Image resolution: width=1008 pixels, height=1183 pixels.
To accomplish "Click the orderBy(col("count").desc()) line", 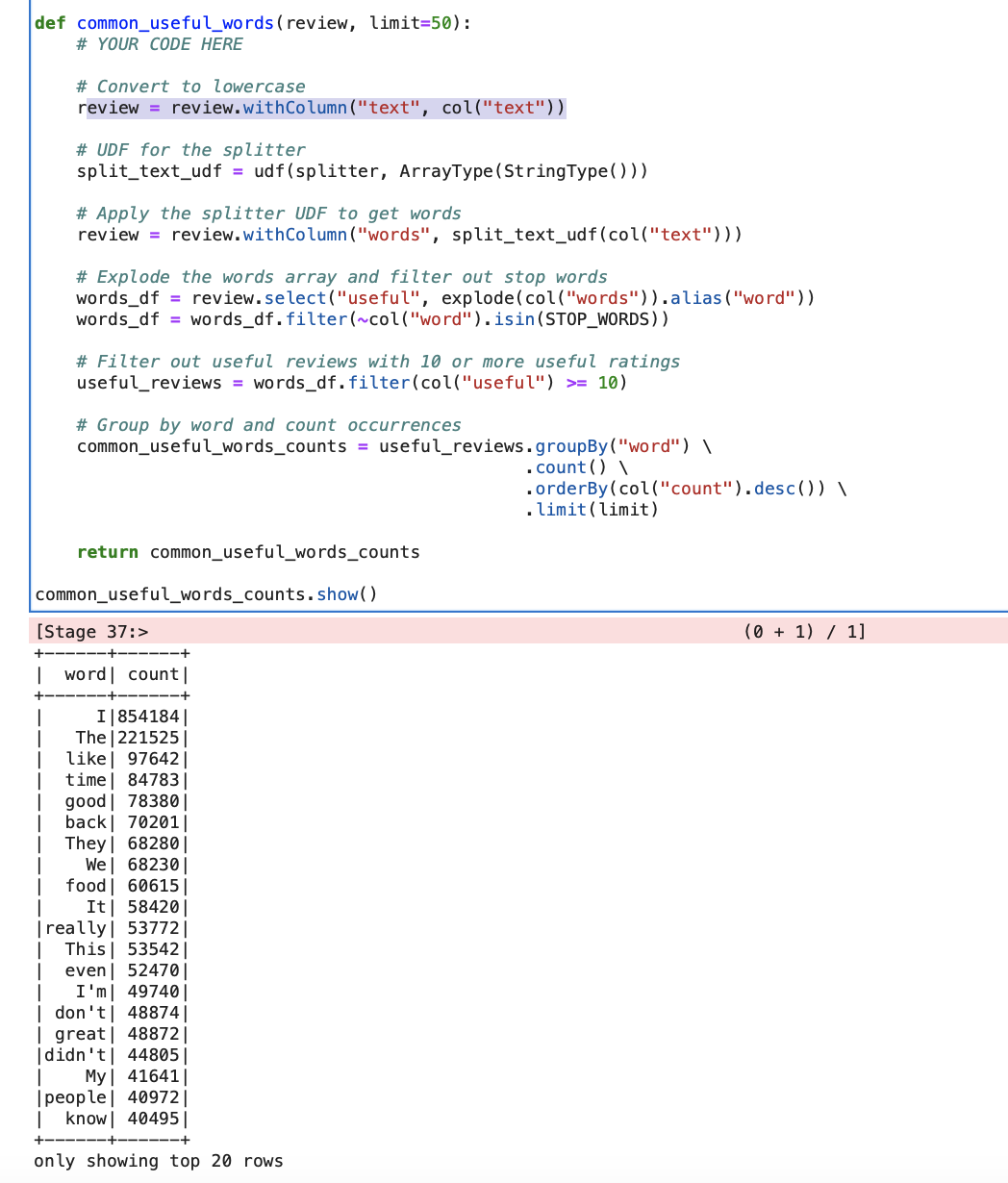I will click(685, 488).
